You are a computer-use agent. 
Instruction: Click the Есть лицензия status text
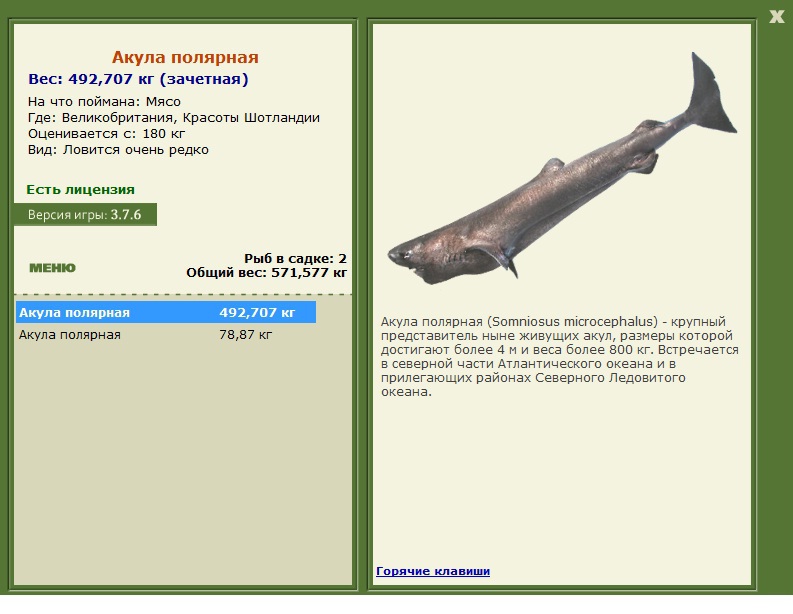[x=80, y=190]
